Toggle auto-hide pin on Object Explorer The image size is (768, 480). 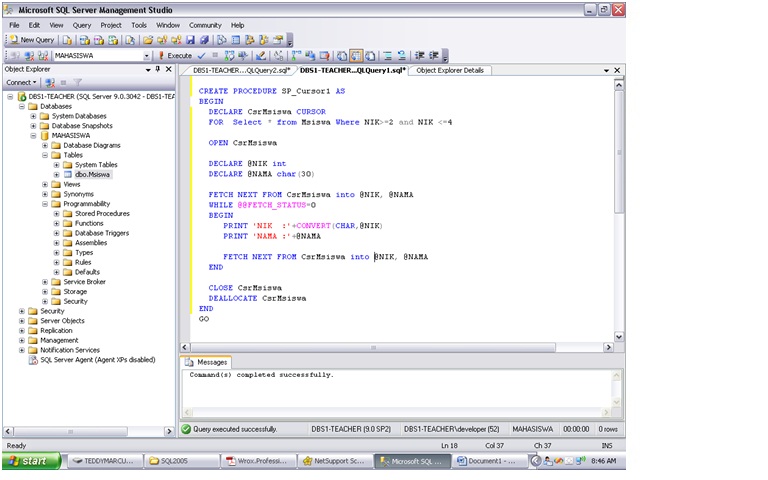pyautogui.click(x=158, y=70)
